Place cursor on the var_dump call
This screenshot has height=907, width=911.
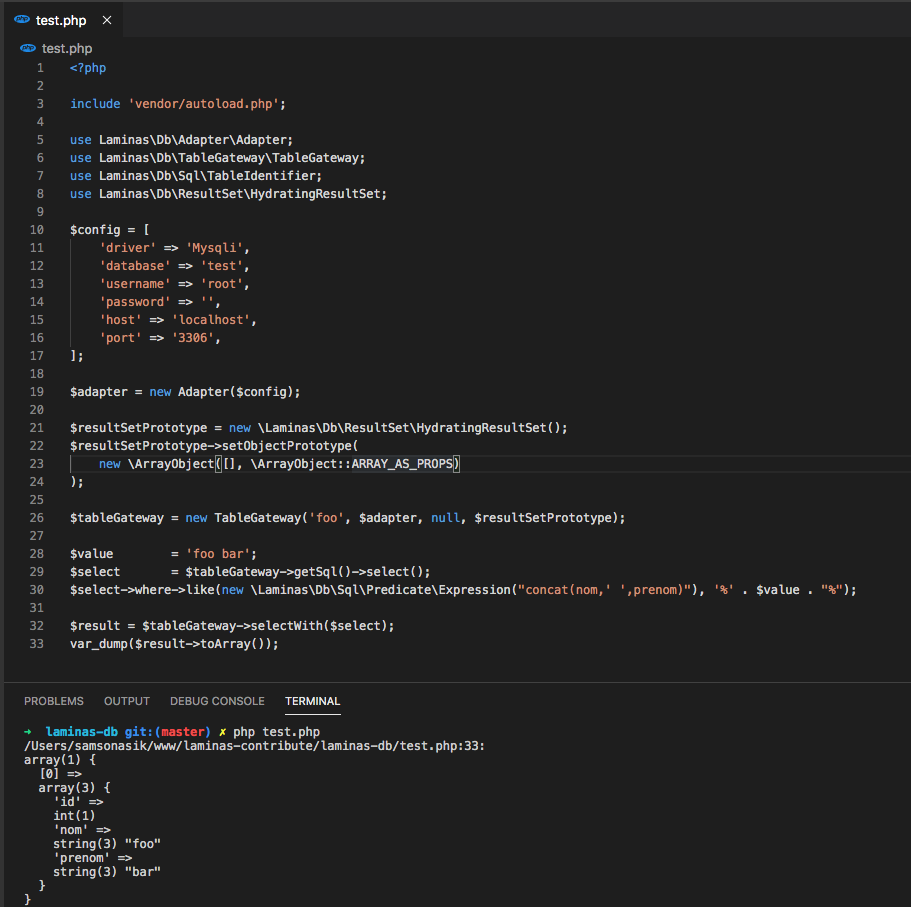(x=98, y=643)
